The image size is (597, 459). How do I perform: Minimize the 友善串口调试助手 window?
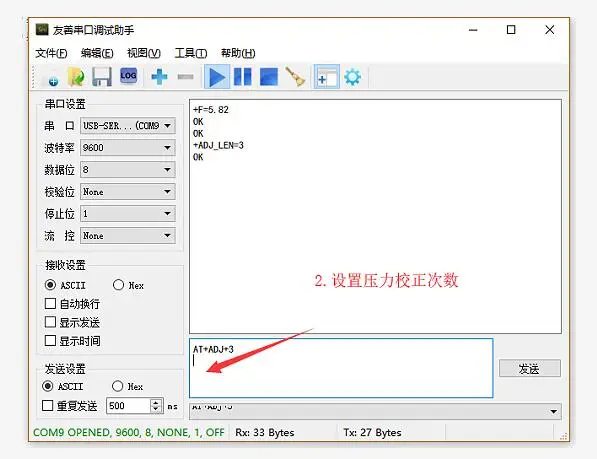coord(473,30)
